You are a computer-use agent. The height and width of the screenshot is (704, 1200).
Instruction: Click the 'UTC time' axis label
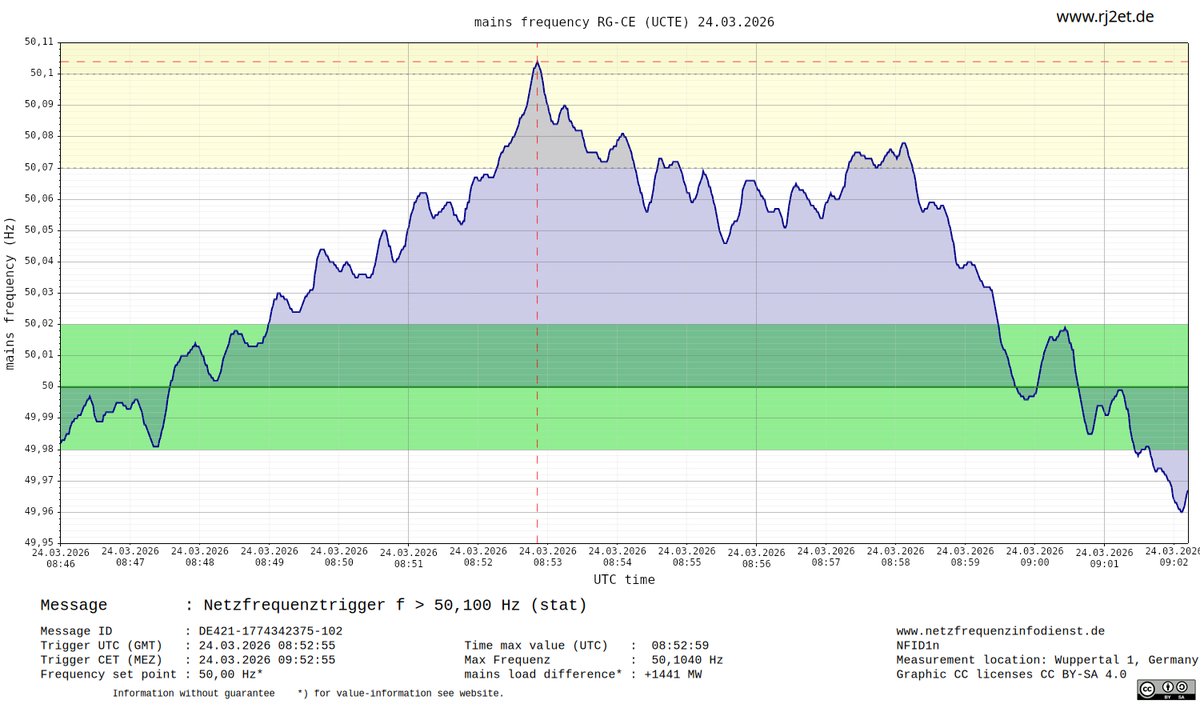pyautogui.click(x=624, y=579)
